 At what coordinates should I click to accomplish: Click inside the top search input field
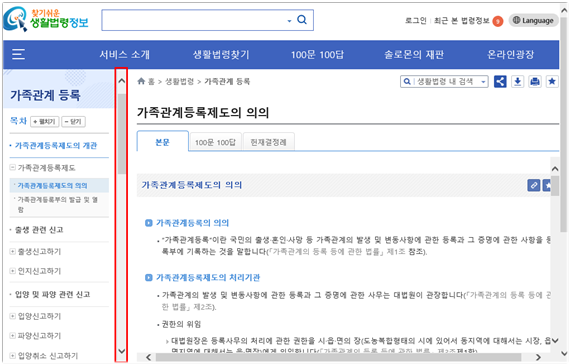[194, 20]
